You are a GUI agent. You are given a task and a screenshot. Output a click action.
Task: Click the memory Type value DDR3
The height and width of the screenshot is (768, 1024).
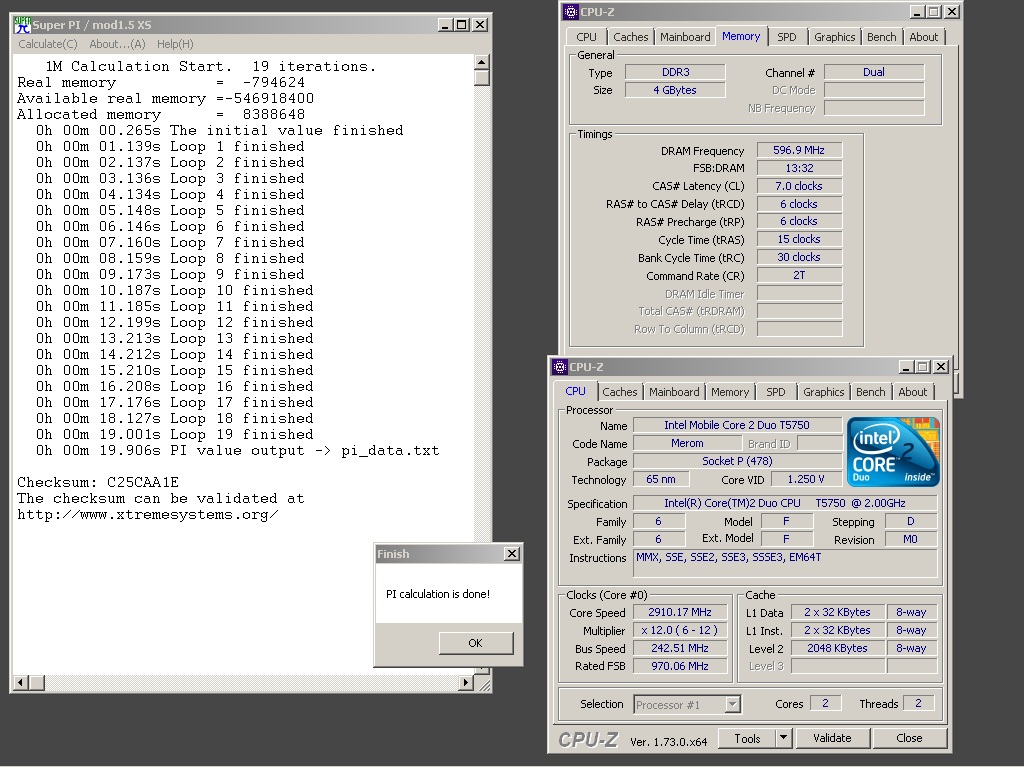point(675,72)
